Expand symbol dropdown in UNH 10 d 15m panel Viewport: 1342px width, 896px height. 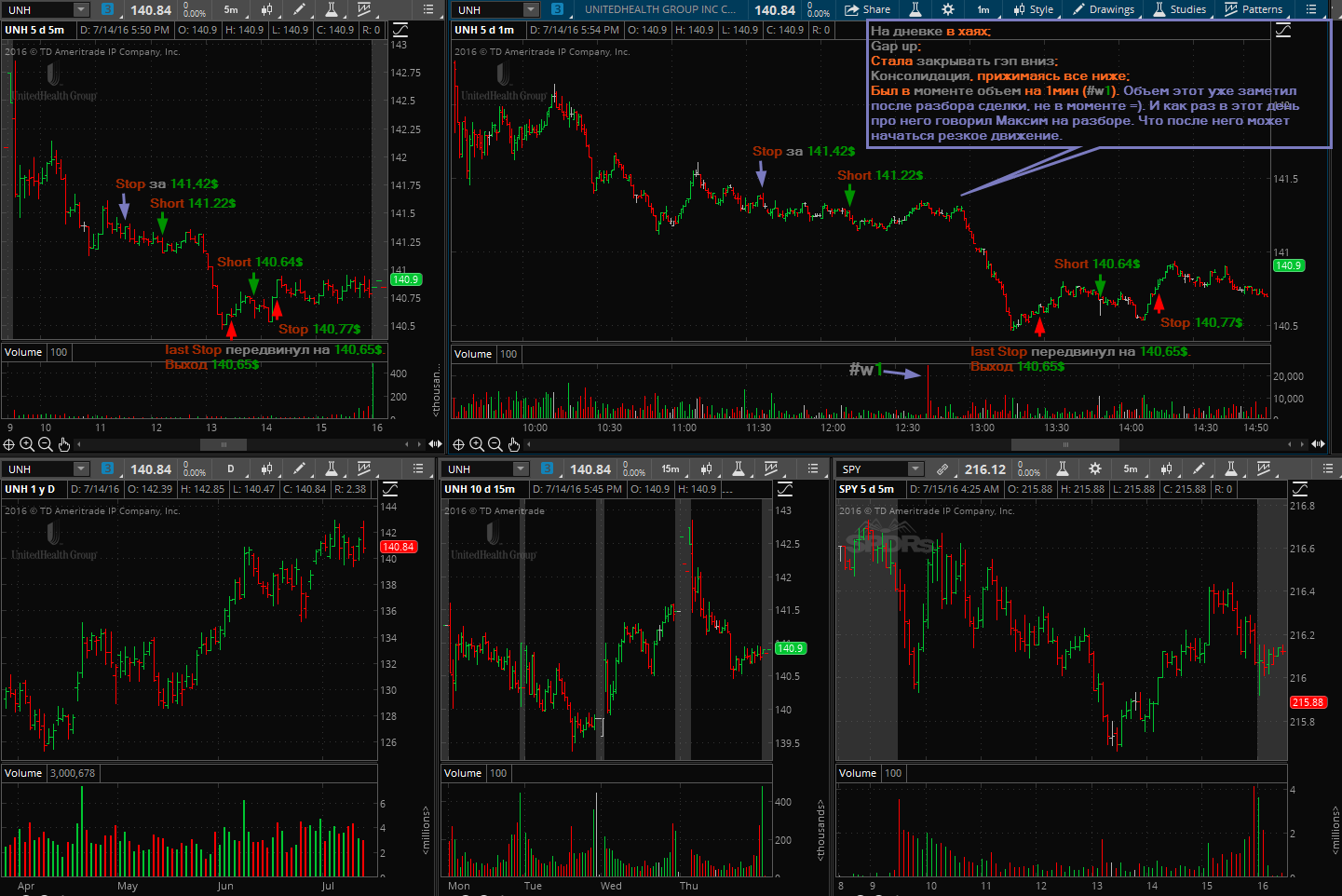521,468
